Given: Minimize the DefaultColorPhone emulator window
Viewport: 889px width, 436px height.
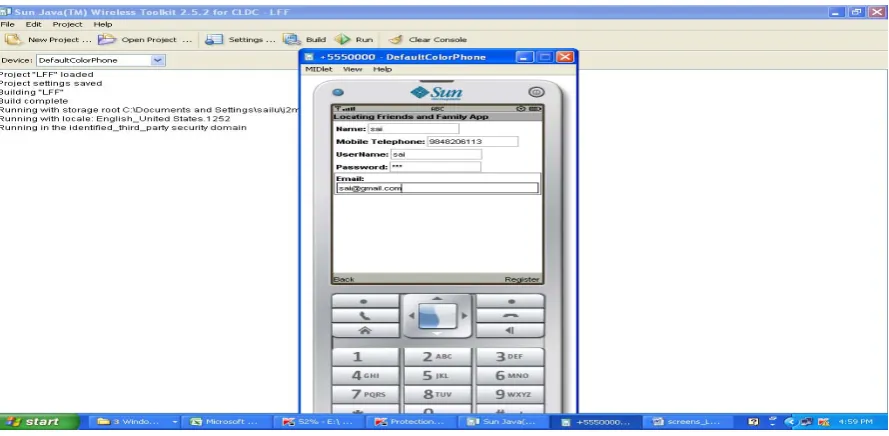Looking at the screenshot, I should (525, 57).
